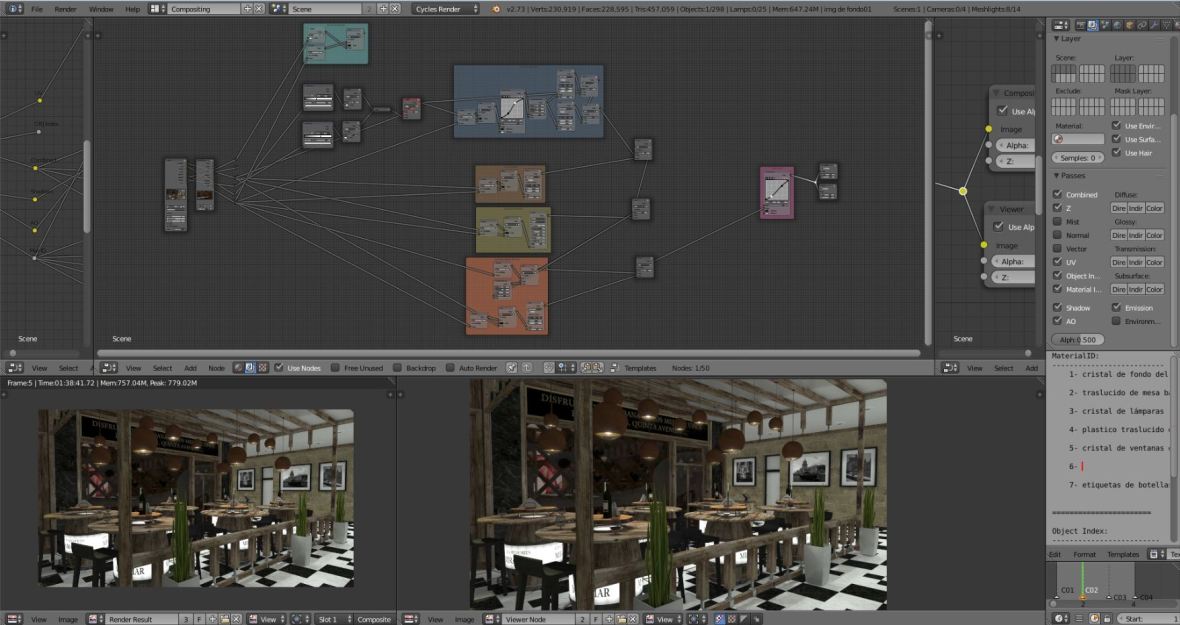Screen dimensions: 1180x625
Task: Click the Templates button in text editor
Action: (1122, 554)
